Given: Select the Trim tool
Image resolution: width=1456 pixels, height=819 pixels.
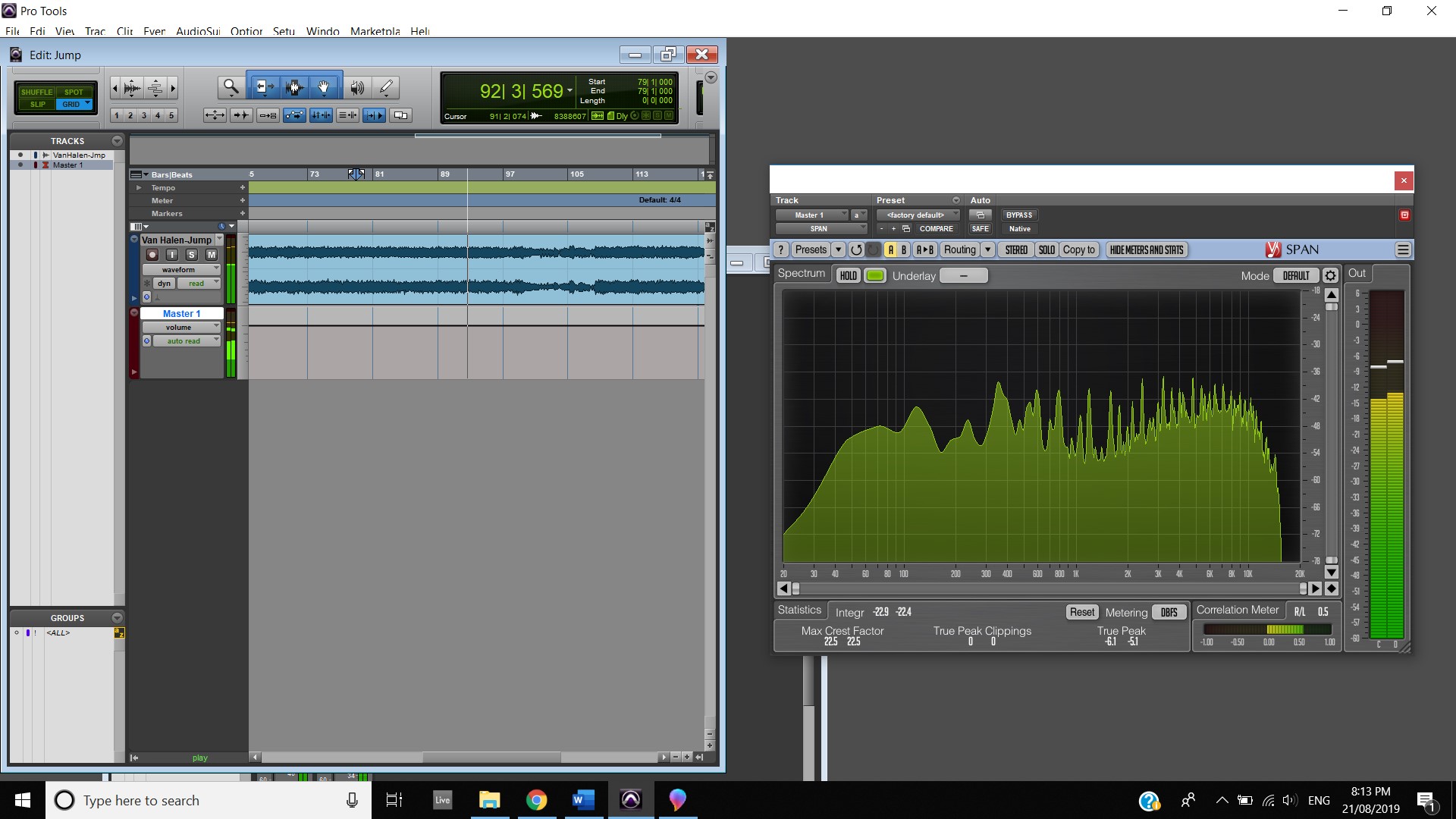Looking at the screenshot, I should tap(264, 88).
